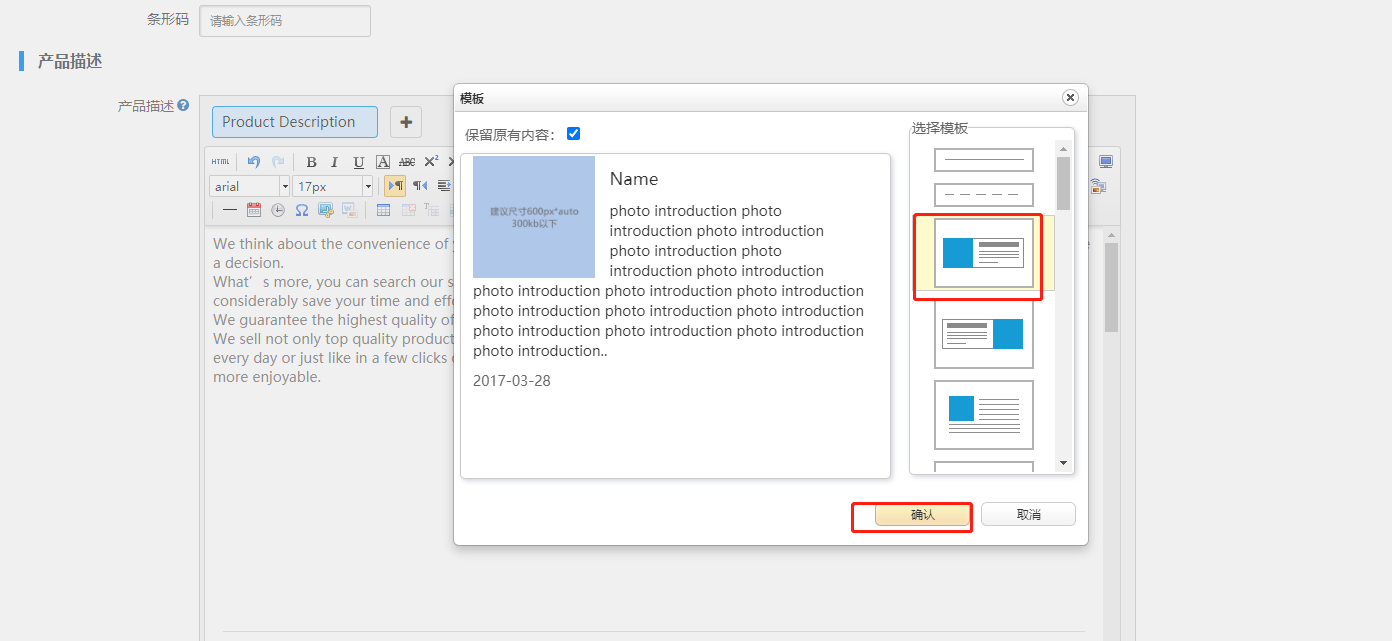
Task: Uncheck the 保留原有内容 checkbox
Action: tap(573, 134)
